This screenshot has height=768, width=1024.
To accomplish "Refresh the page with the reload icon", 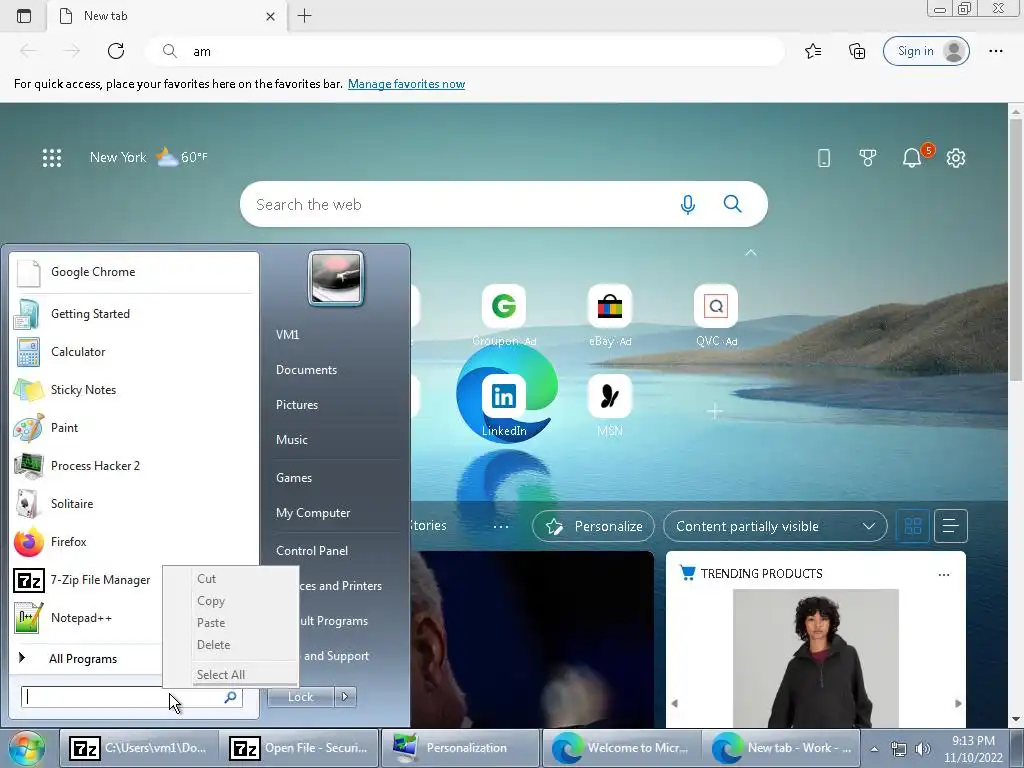I will [x=116, y=51].
